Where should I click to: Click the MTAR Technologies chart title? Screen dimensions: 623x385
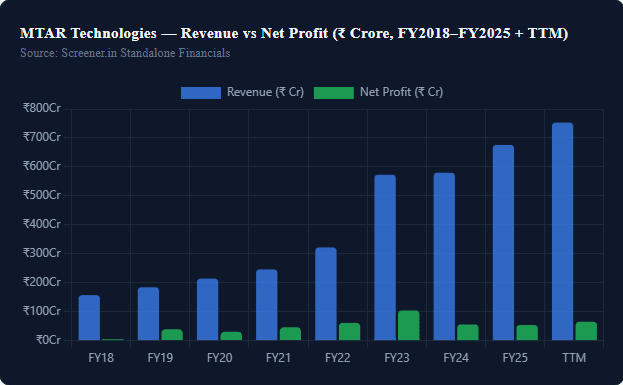pyautogui.click(x=294, y=33)
